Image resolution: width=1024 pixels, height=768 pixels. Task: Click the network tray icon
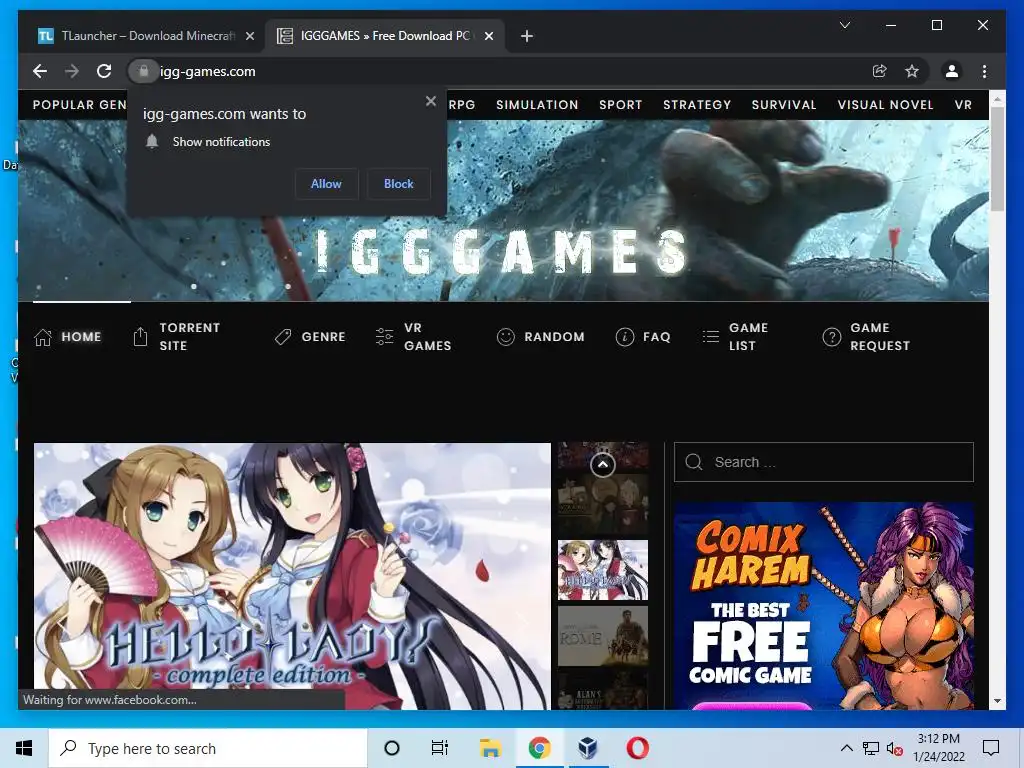pos(871,748)
